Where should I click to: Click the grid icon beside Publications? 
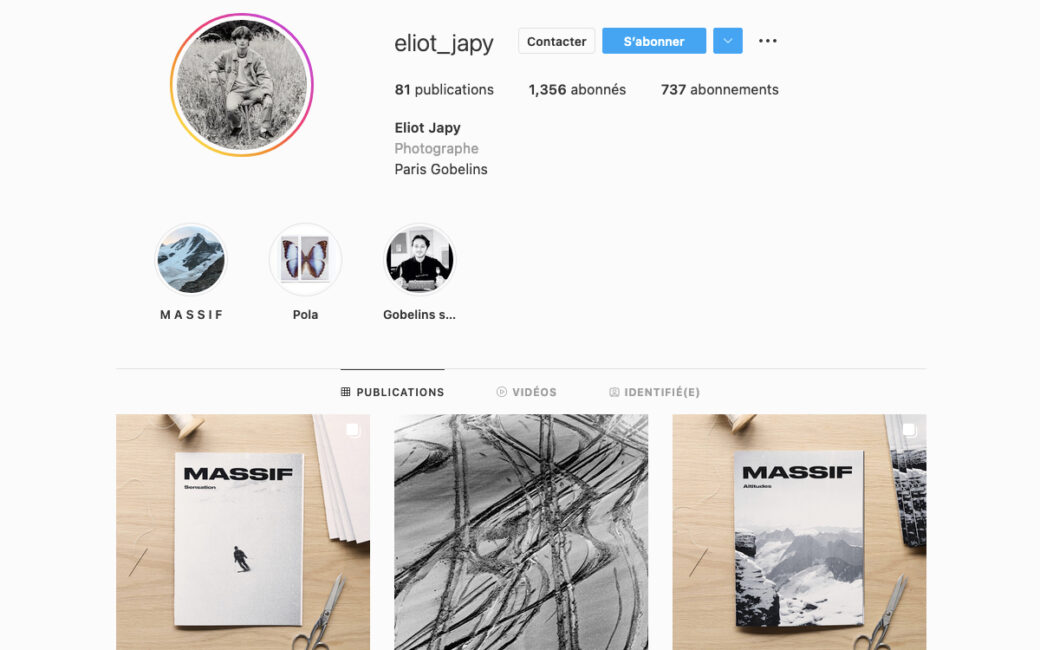pos(346,392)
